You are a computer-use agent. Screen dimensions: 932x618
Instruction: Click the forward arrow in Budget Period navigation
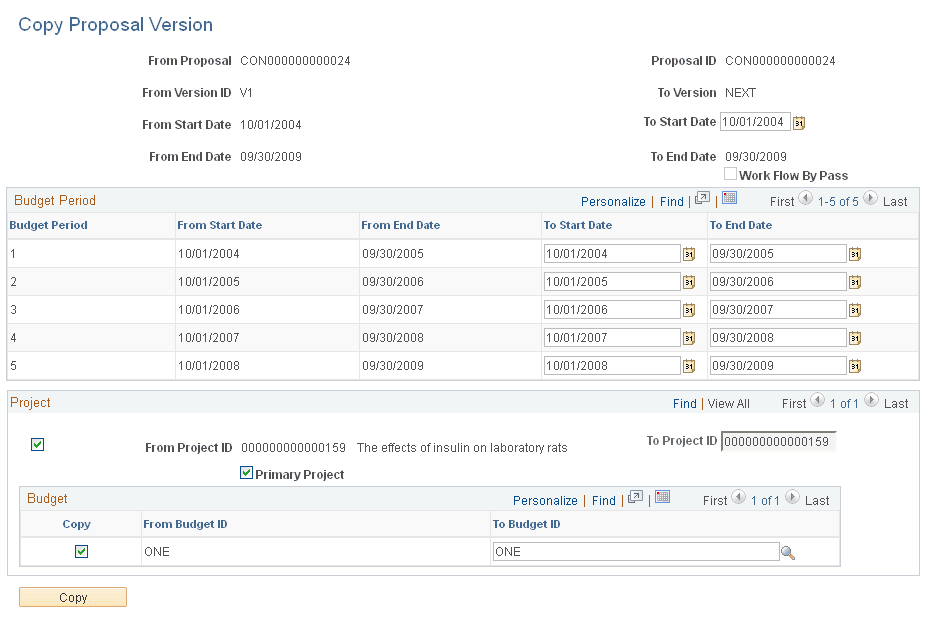869,200
